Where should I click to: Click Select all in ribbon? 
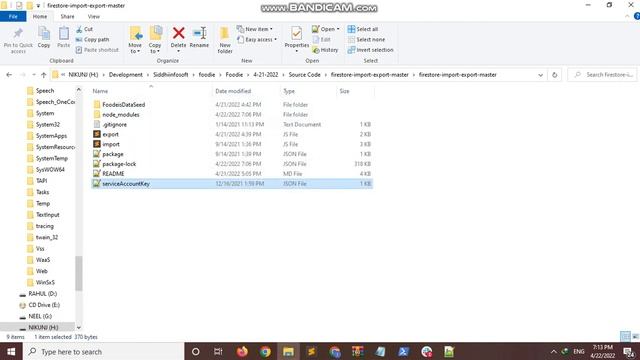(x=363, y=29)
